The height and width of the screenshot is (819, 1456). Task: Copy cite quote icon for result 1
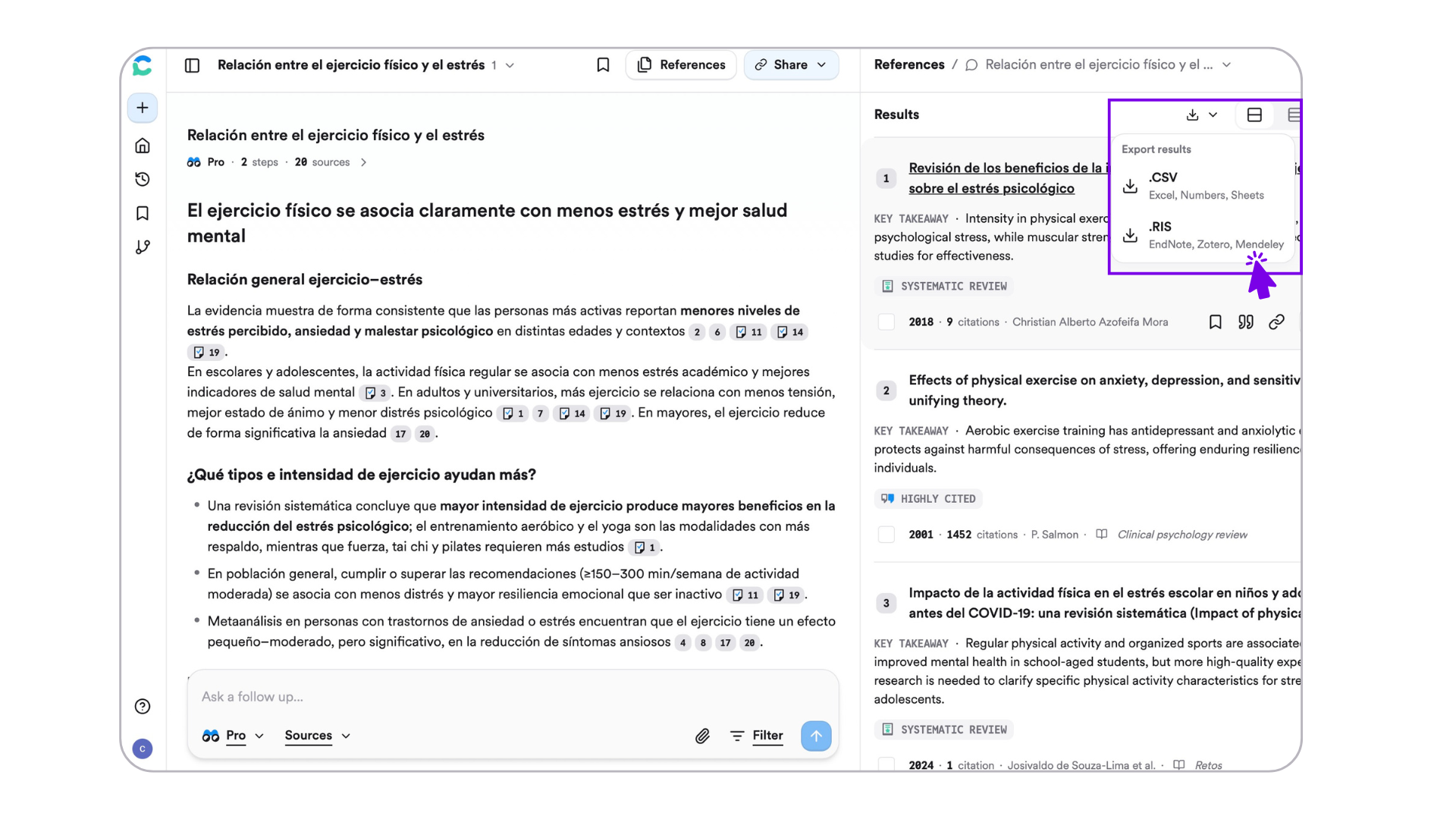(1245, 322)
